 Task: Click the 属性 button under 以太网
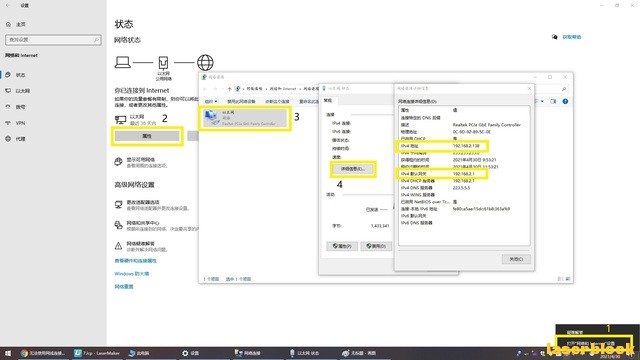147,136
